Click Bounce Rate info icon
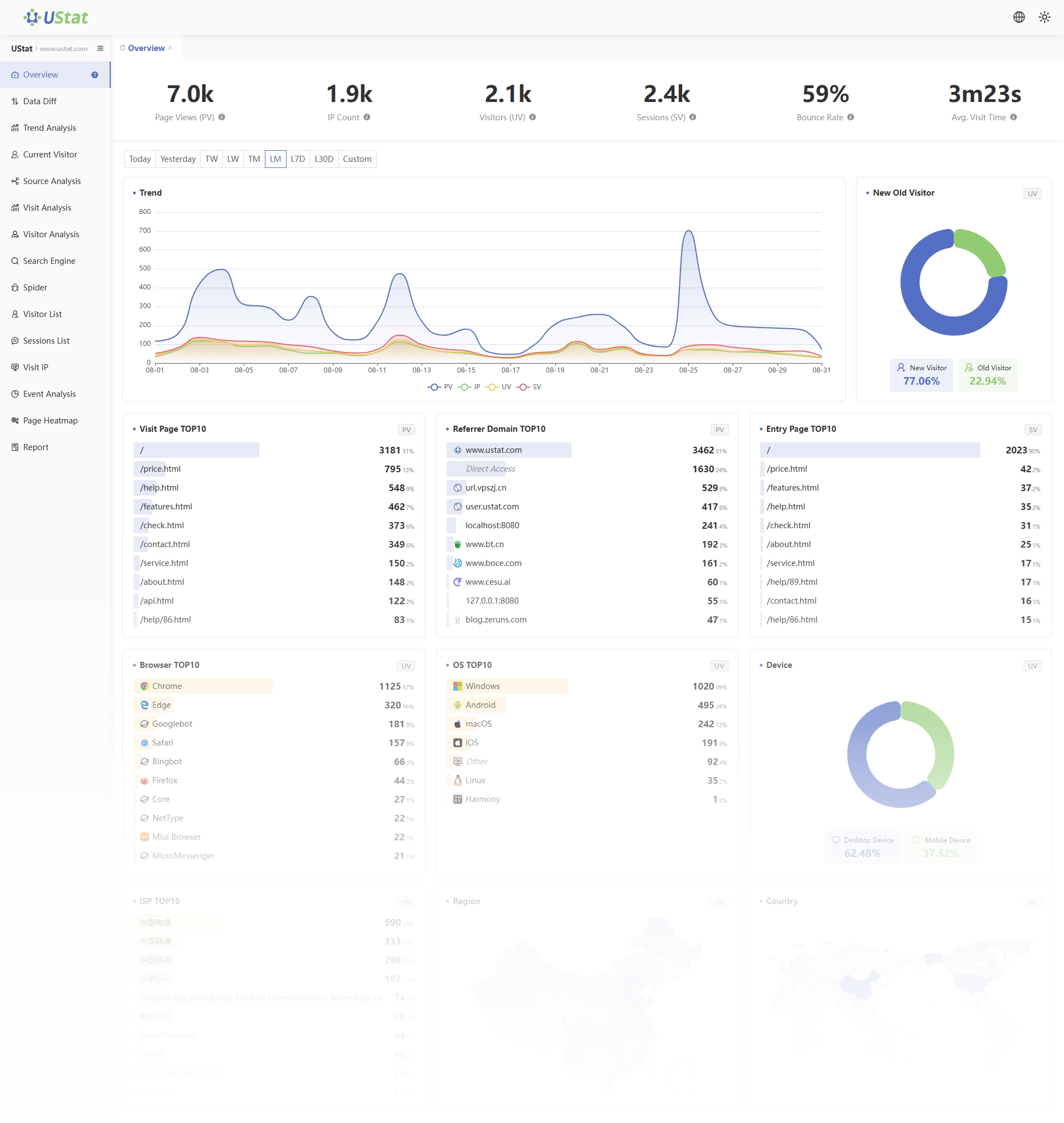The image size is (1064, 1123). click(x=850, y=118)
